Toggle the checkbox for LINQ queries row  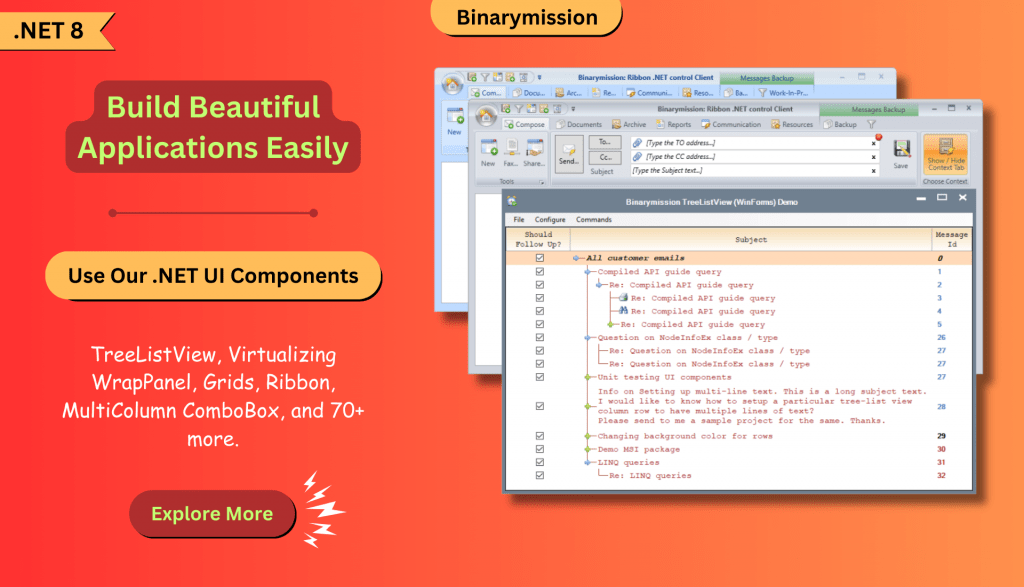pyautogui.click(x=539, y=462)
